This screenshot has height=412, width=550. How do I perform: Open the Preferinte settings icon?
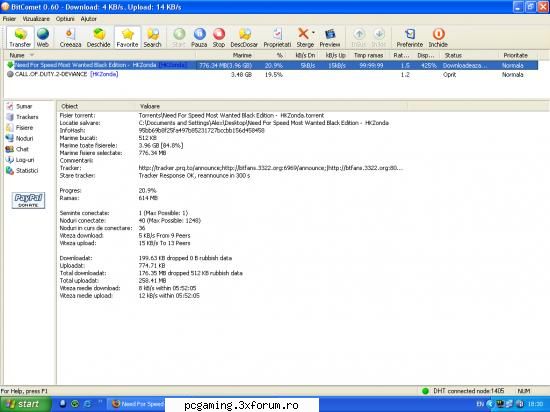pyautogui.click(x=409, y=38)
